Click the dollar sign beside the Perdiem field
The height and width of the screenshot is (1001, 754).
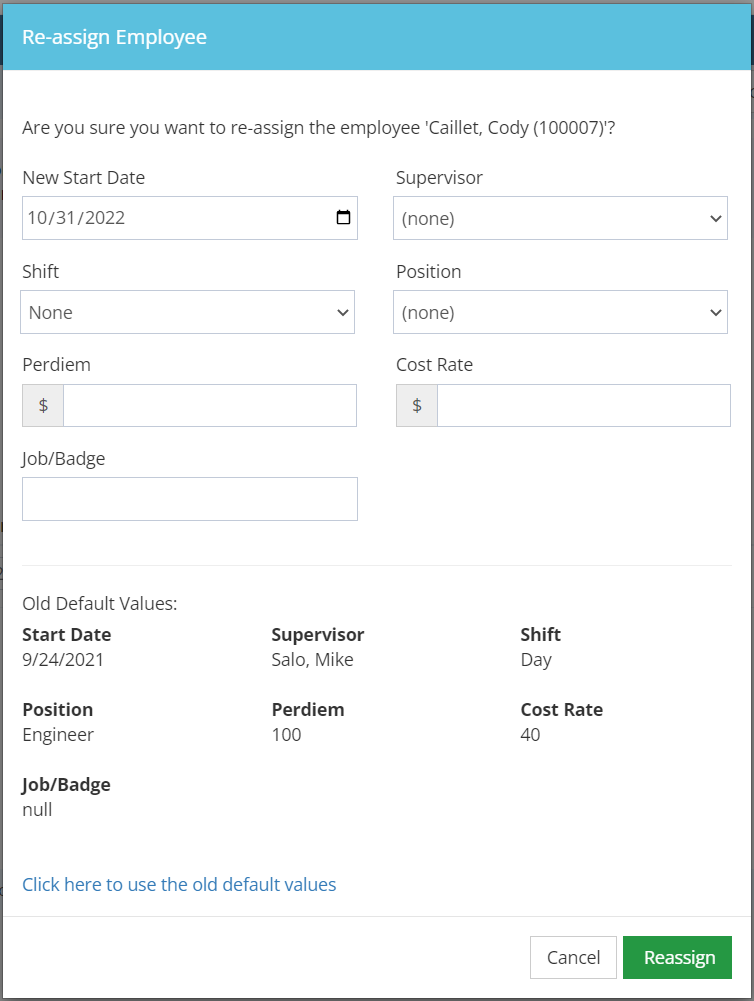pos(43,406)
